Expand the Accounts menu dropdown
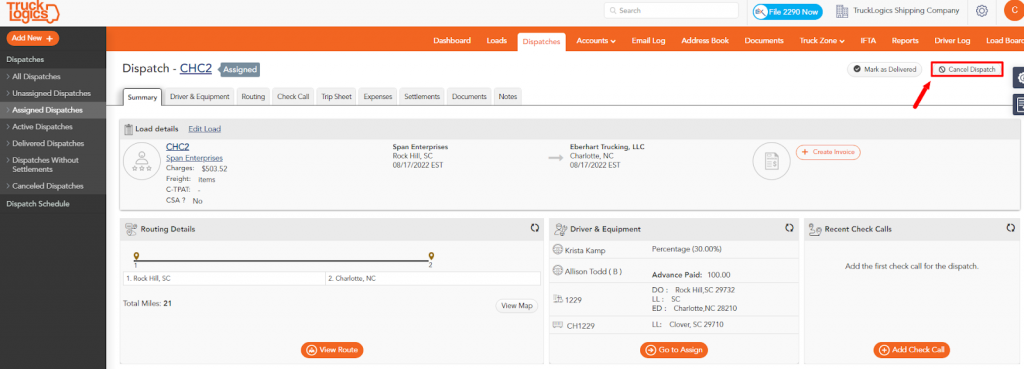This screenshot has width=1024, height=369. [596, 40]
